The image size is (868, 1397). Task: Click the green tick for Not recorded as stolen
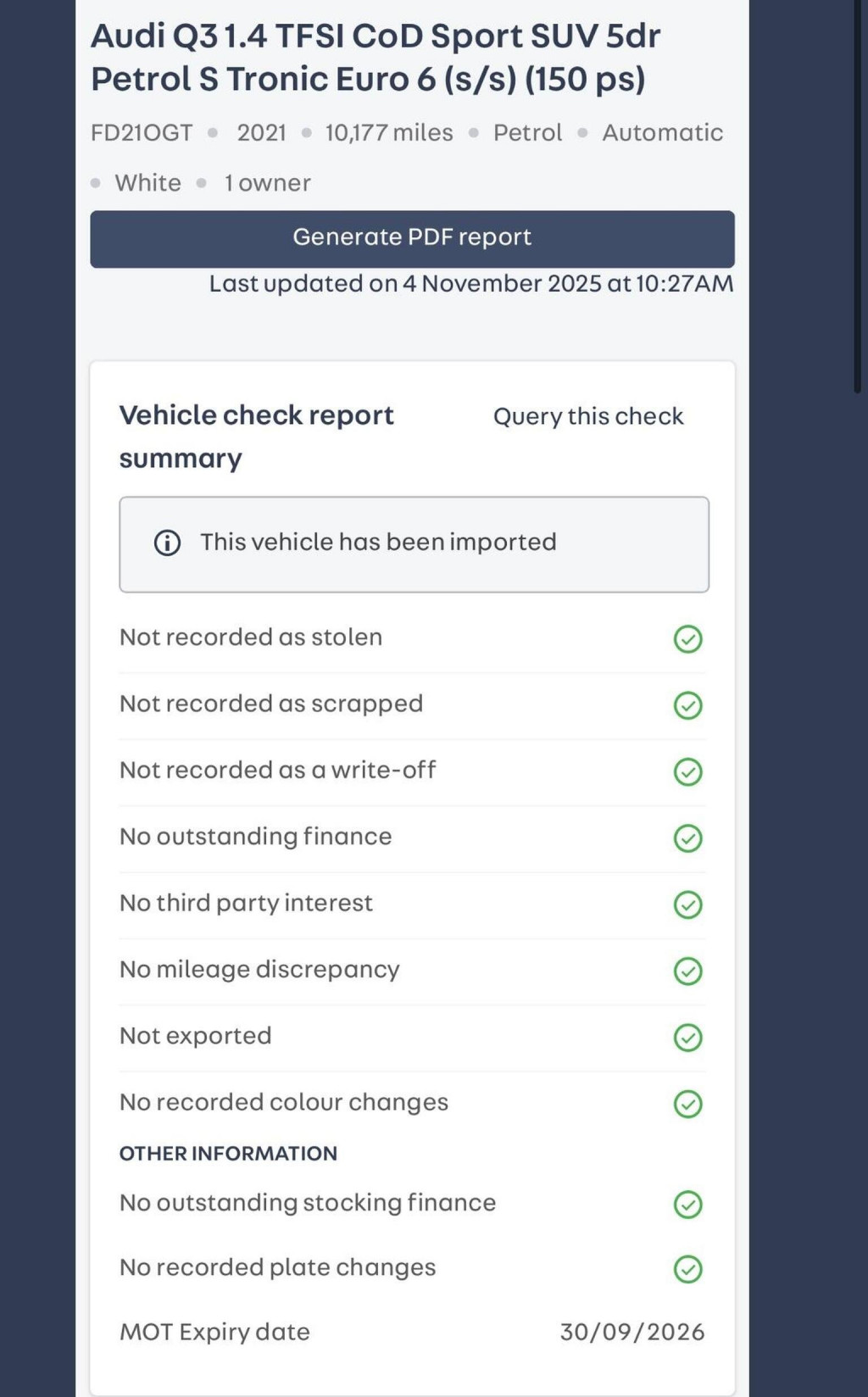(687, 638)
